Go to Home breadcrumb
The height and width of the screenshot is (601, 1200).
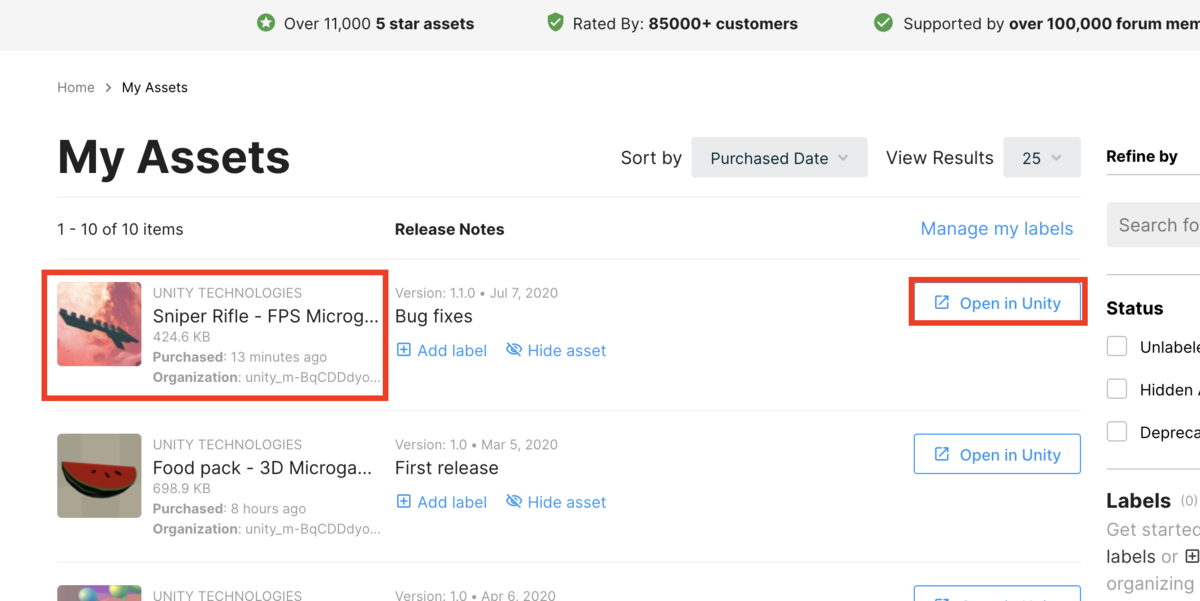pos(76,87)
